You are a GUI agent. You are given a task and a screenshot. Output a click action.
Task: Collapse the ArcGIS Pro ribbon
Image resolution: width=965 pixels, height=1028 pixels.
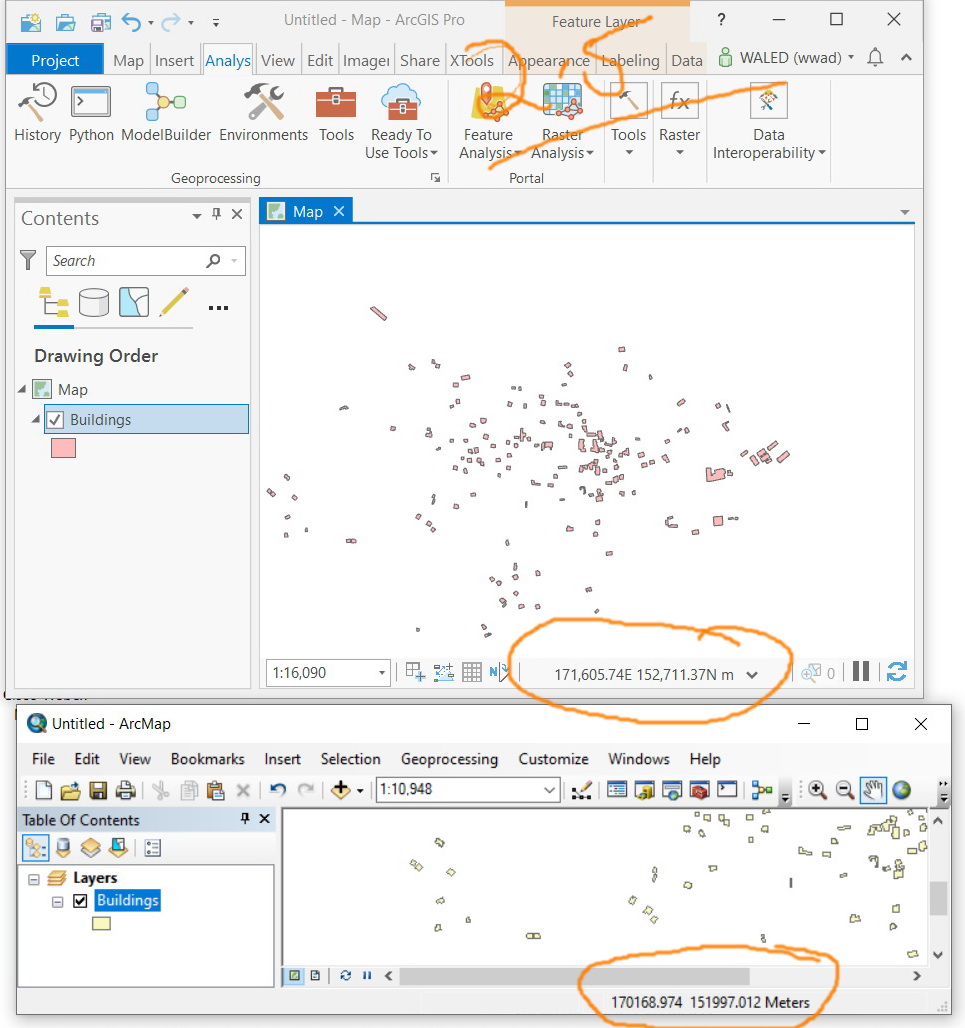[906, 58]
